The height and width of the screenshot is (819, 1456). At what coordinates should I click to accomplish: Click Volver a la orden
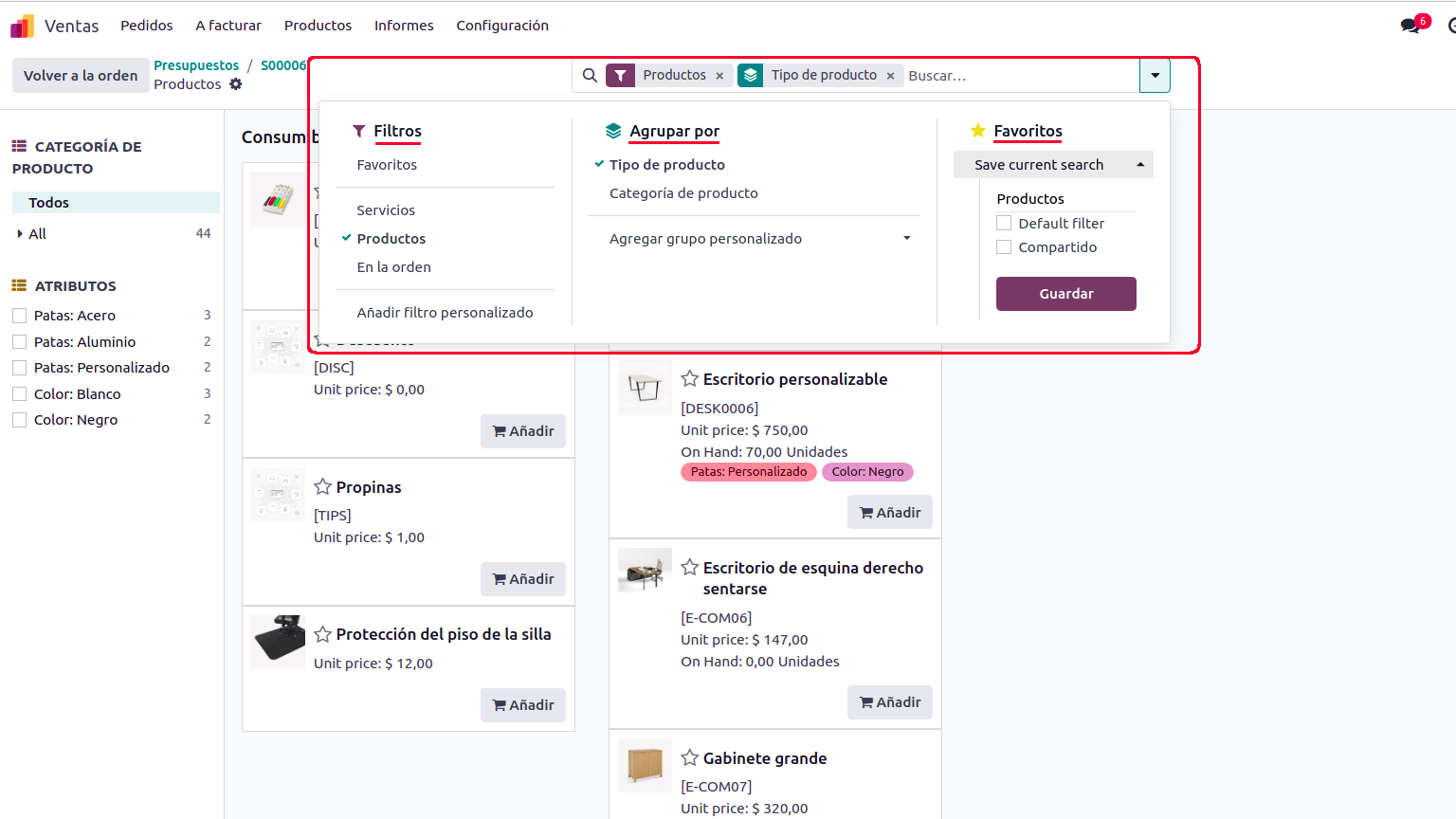point(81,75)
